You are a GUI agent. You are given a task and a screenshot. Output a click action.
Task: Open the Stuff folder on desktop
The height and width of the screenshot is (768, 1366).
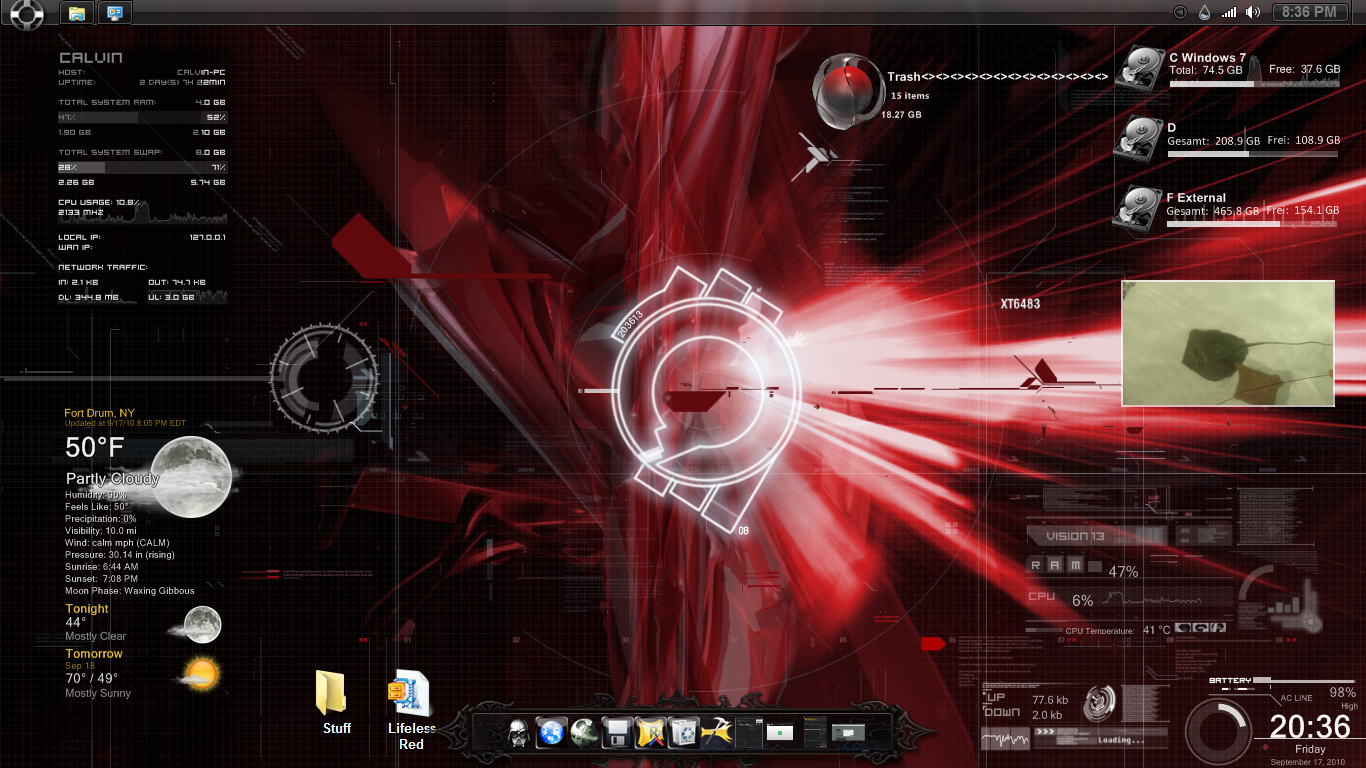point(332,693)
